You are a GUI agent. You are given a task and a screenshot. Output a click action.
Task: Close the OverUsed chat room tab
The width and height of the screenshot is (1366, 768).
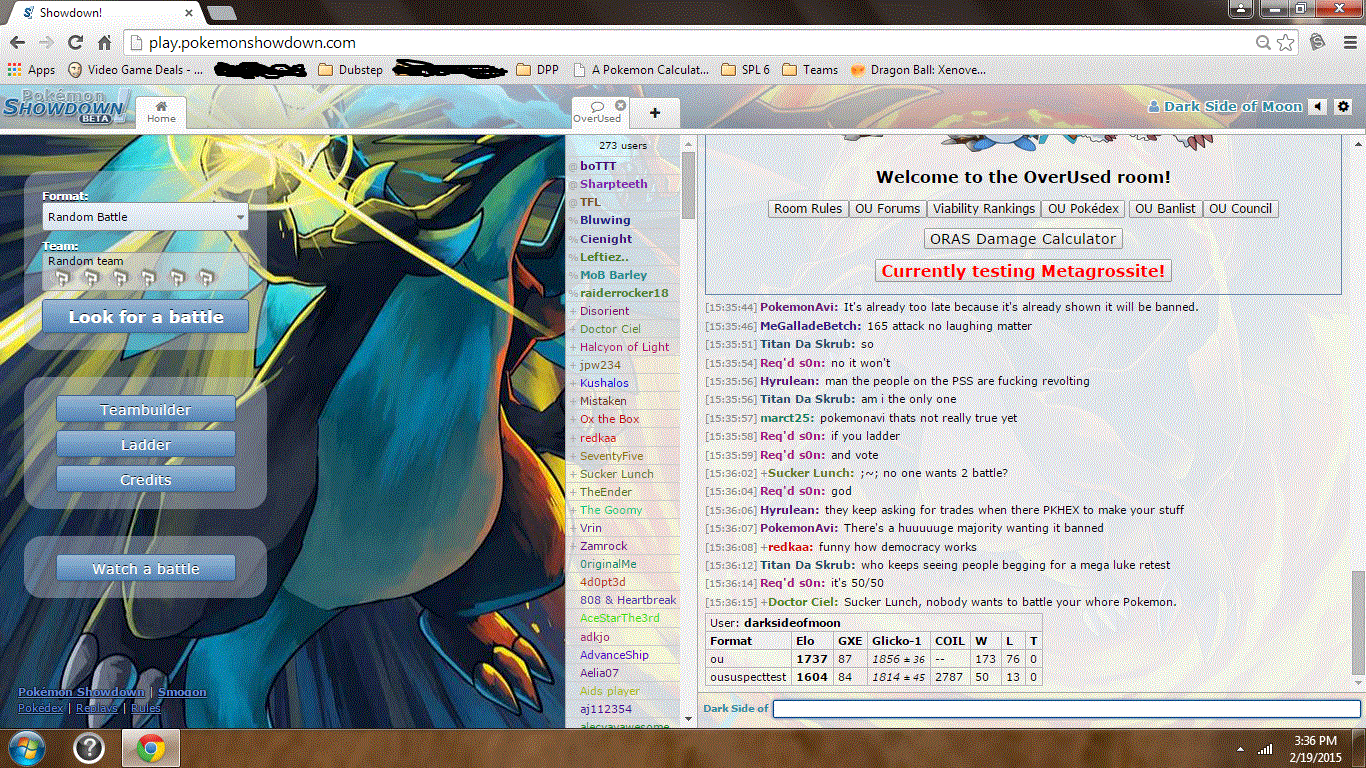[x=620, y=105]
